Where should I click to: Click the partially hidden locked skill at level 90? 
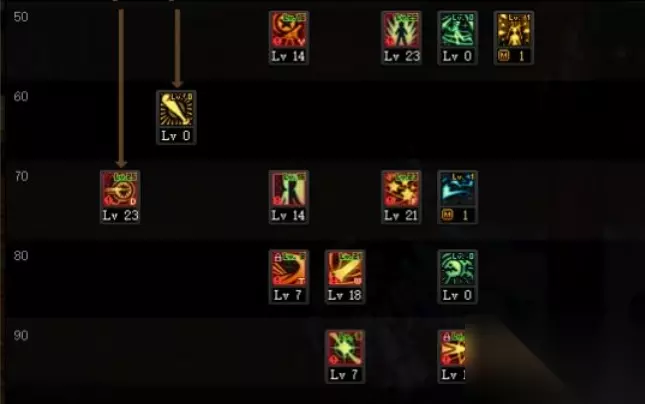tap(452, 348)
